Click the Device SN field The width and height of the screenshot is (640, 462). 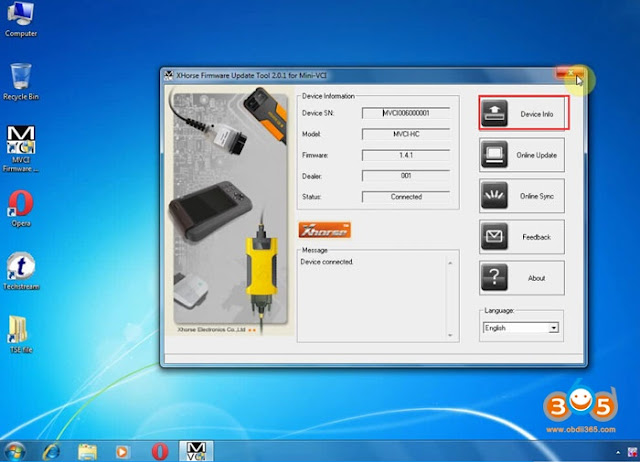point(406,113)
